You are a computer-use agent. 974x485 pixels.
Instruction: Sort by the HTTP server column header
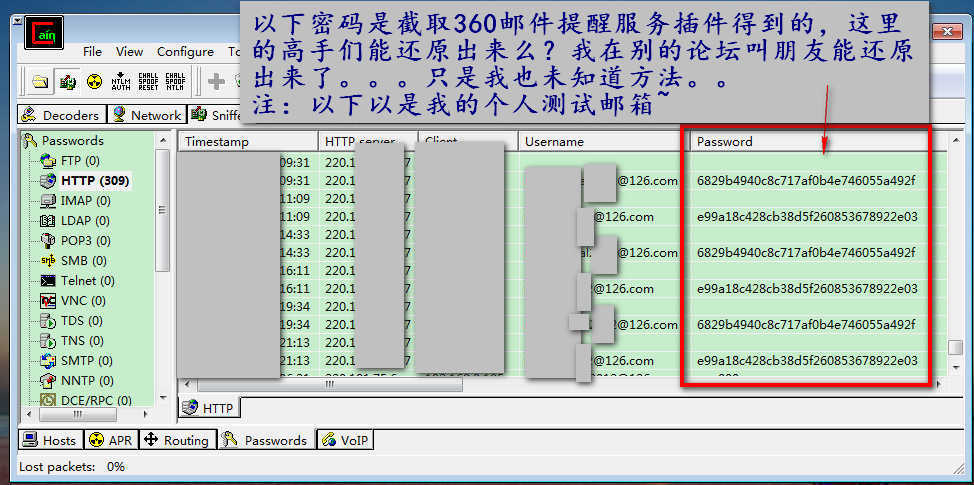tap(368, 142)
